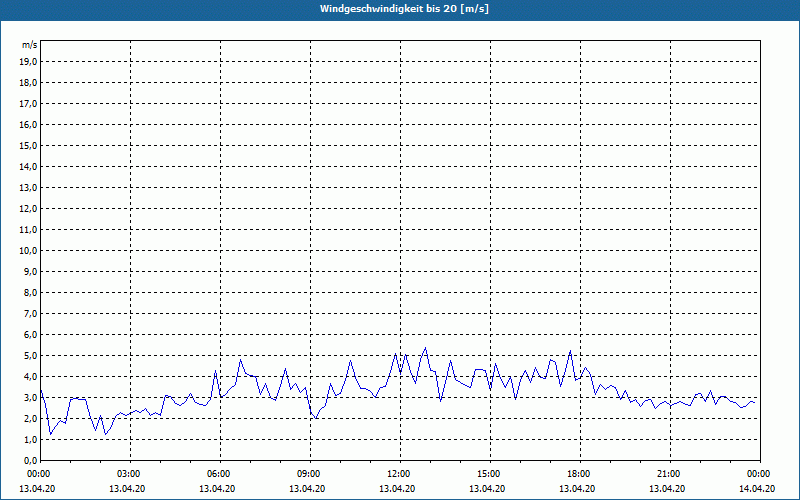Viewport: 800px width, 500px height.
Task: Click the 12:00 time axis label
Action: tap(399, 474)
